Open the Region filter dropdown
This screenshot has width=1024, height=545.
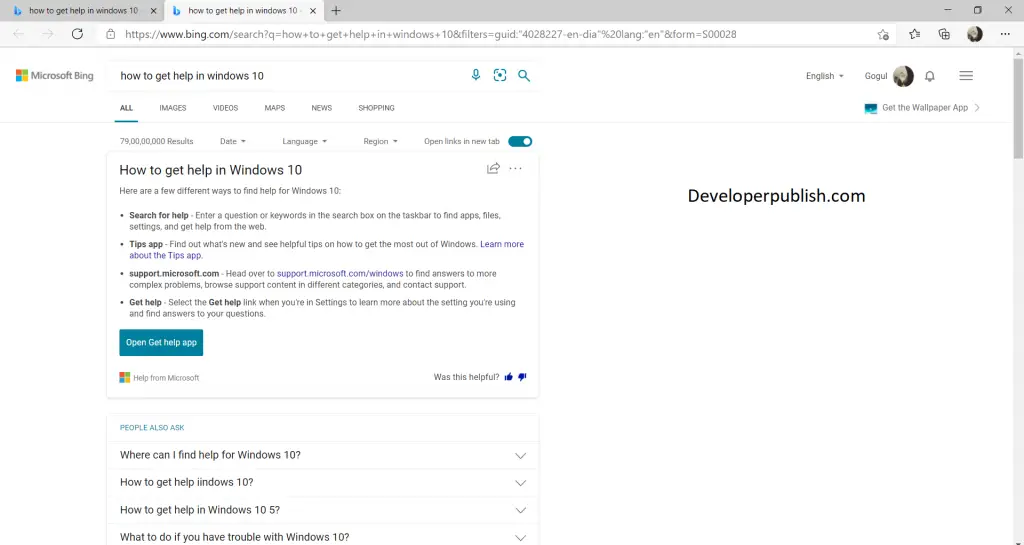tap(380, 141)
